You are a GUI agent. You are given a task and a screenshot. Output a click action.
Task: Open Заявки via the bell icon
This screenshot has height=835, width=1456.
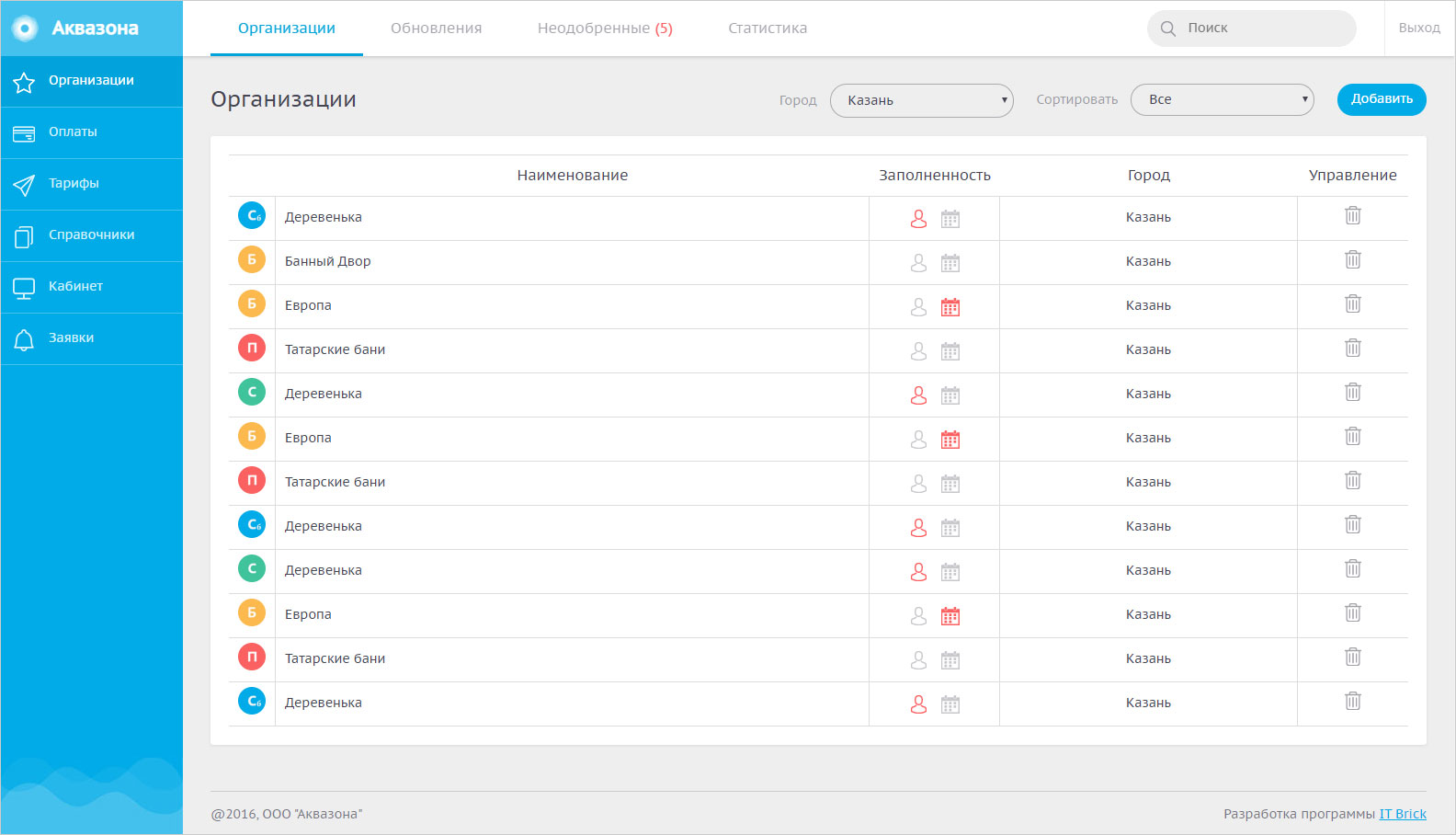click(24, 340)
